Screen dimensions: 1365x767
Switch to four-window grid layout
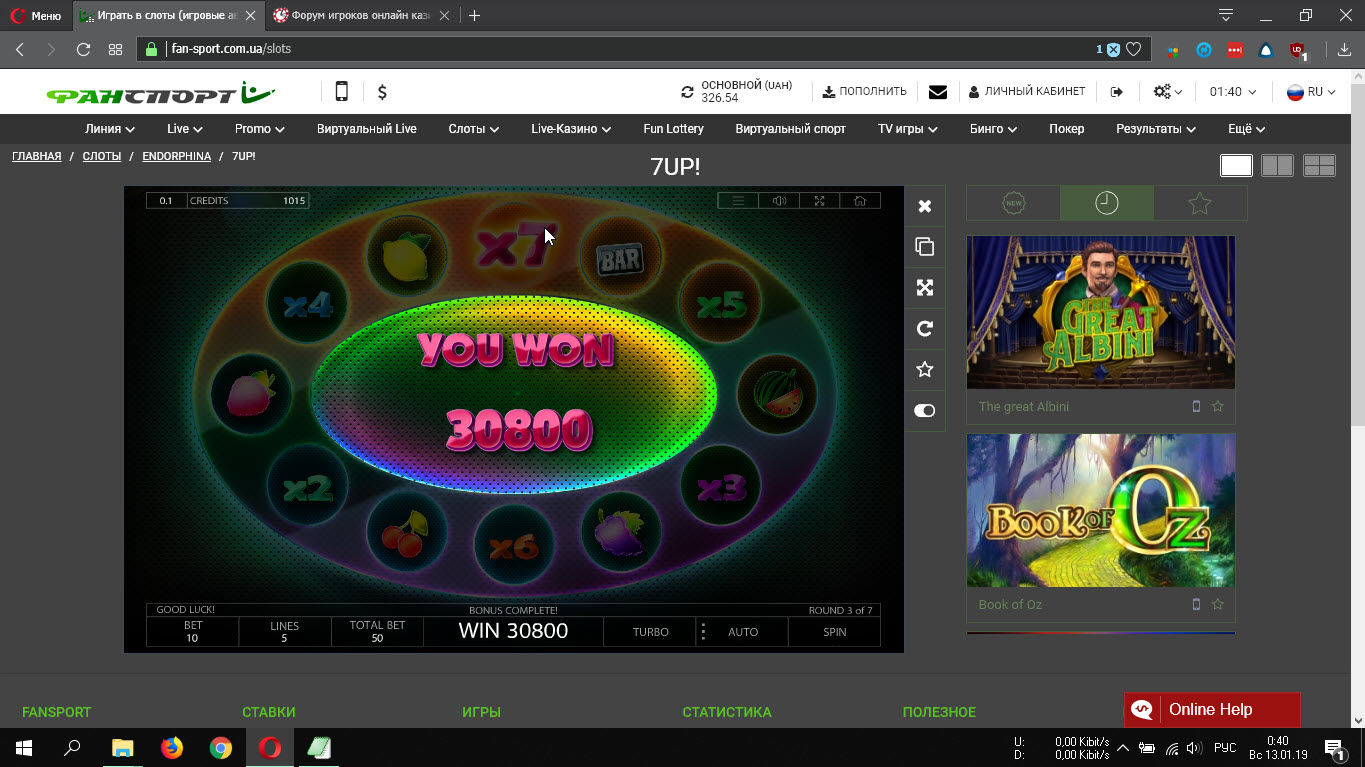pyautogui.click(x=1319, y=166)
